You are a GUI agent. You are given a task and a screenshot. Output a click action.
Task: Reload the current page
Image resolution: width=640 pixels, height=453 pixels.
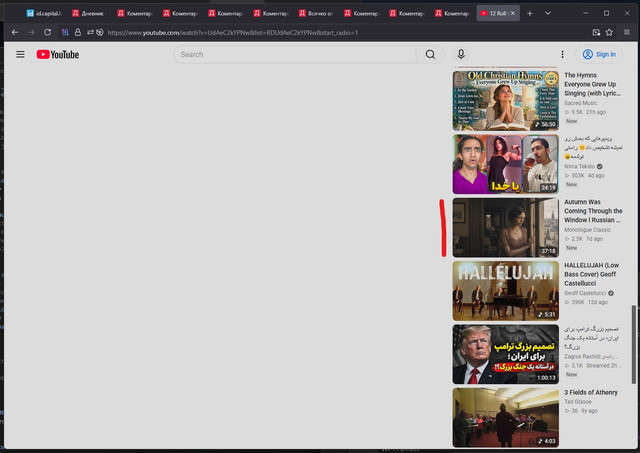coord(47,32)
